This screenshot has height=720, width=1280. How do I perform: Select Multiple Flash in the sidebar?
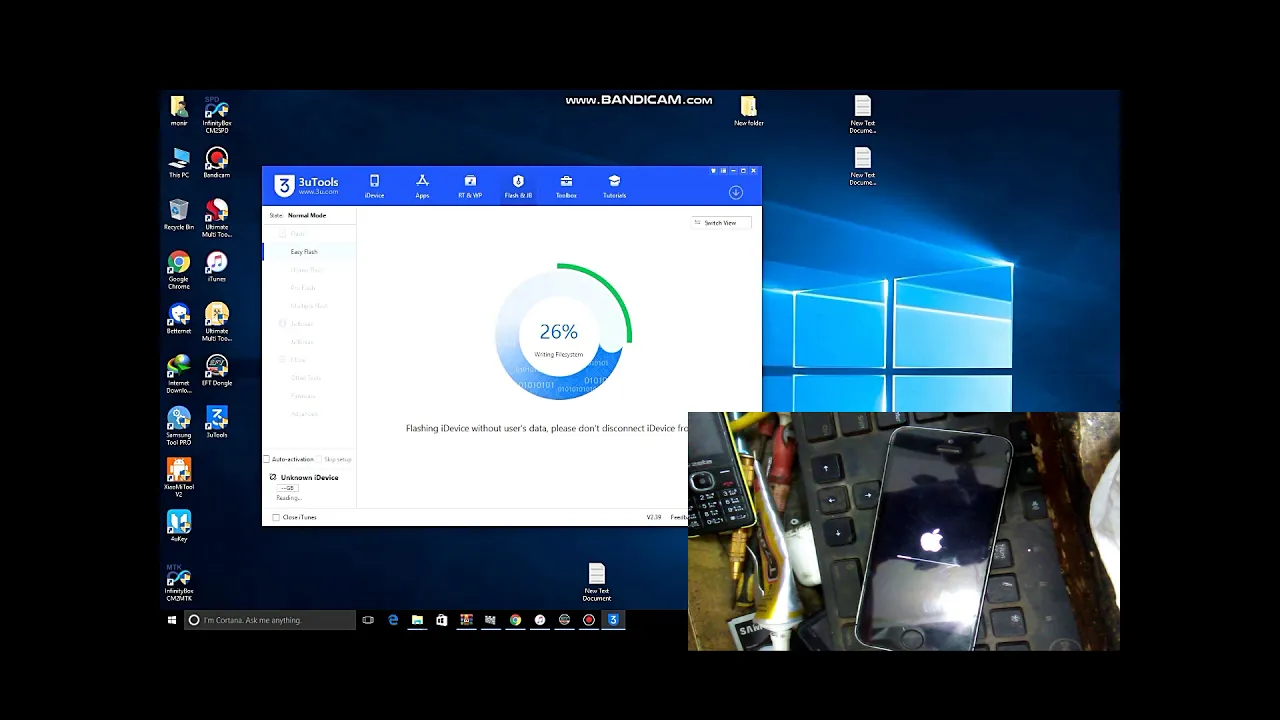(x=308, y=306)
